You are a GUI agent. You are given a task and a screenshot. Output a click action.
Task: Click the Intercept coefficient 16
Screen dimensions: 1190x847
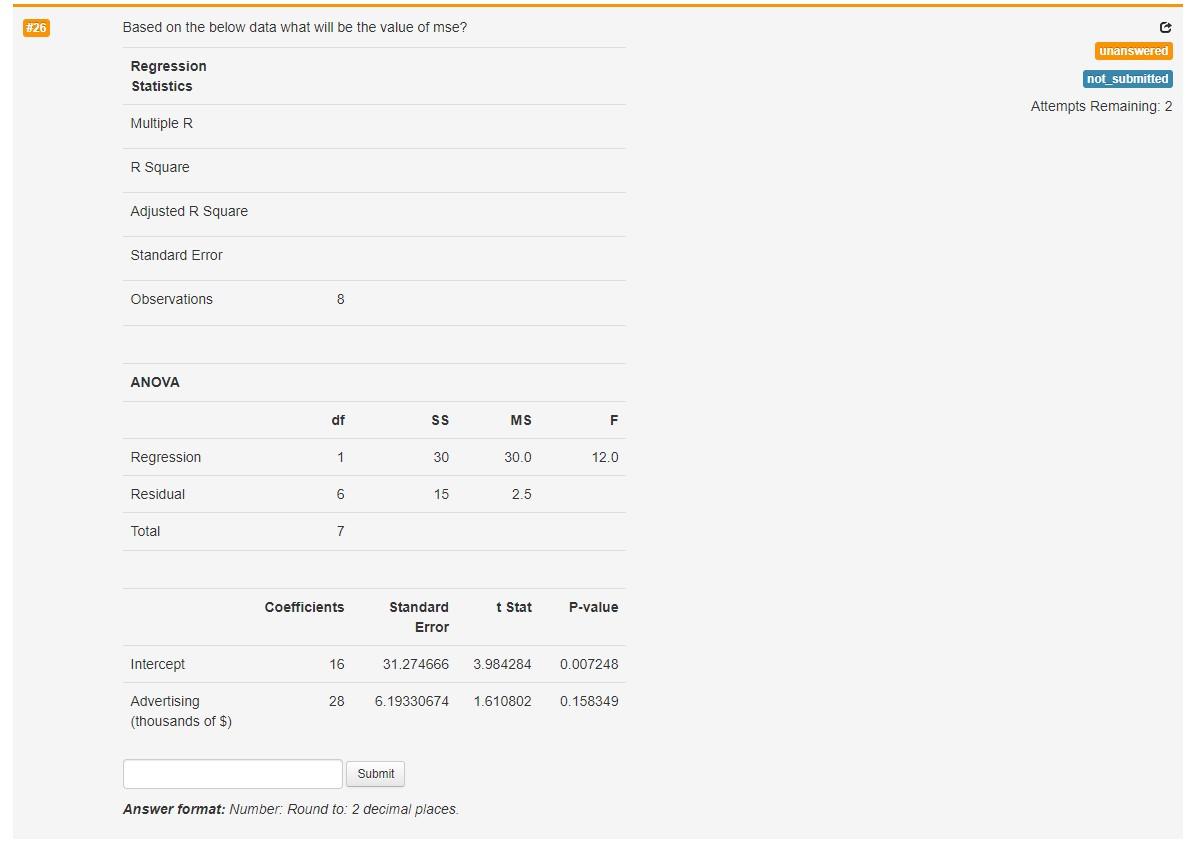click(x=337, y=664)
